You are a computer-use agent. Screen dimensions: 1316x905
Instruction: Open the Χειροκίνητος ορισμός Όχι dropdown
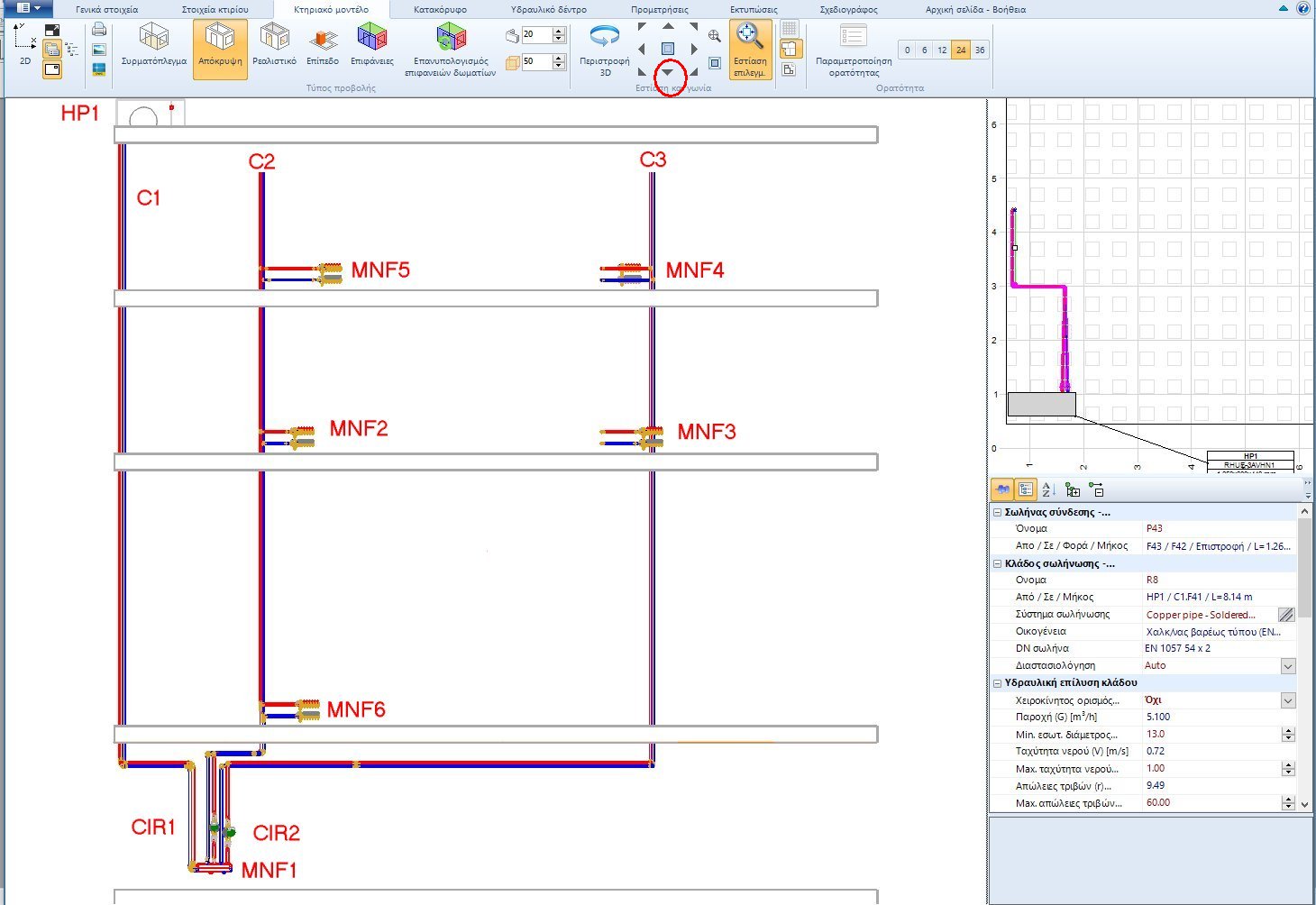[1287, 699]
